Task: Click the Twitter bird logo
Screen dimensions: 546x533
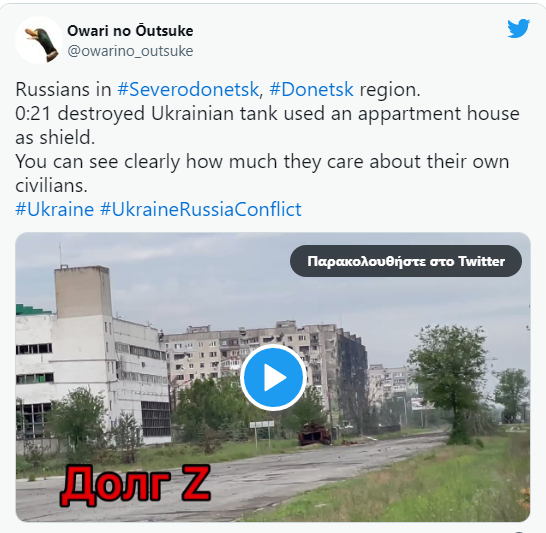Action: click(518, 29)
